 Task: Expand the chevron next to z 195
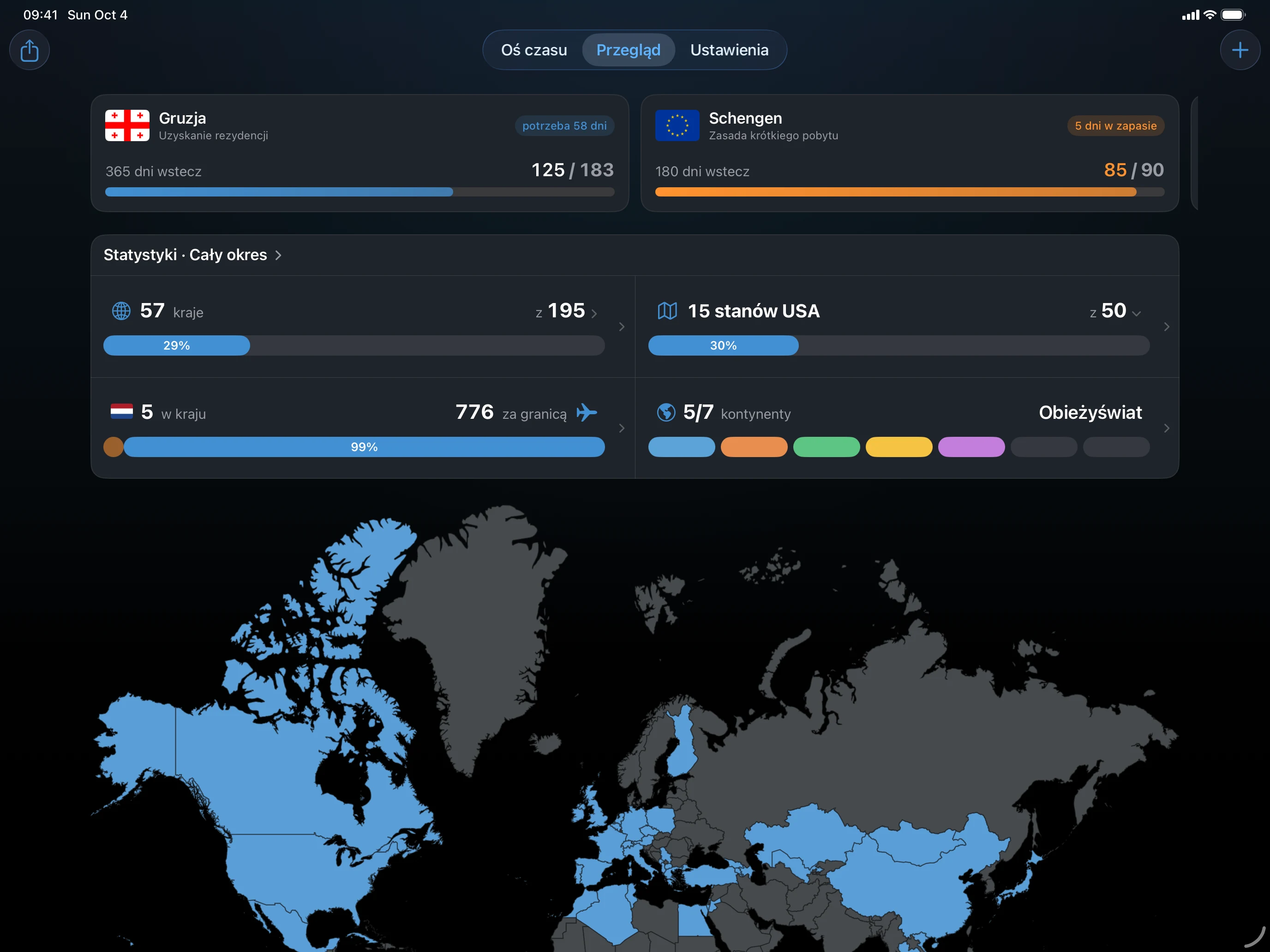tap(594, 313)
